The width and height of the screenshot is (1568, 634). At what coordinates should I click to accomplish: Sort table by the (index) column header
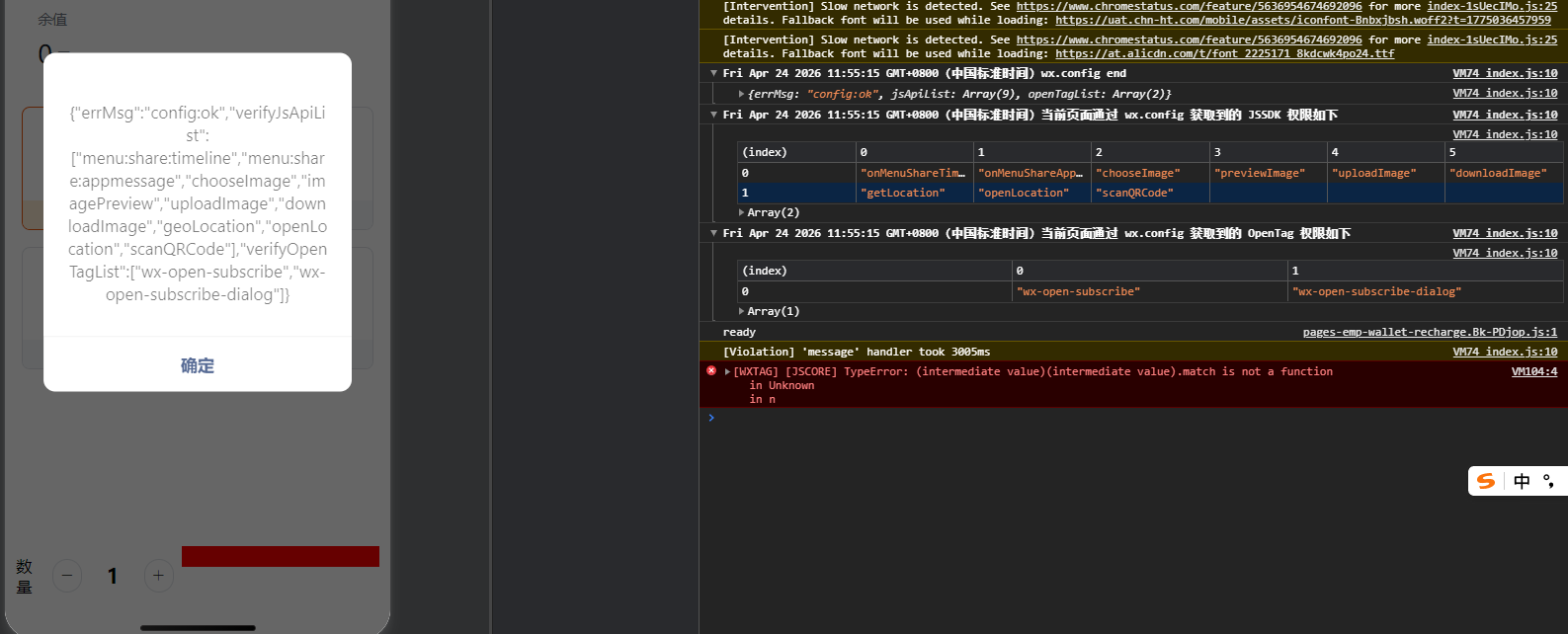pyautogui.click(x=795, y=152)
